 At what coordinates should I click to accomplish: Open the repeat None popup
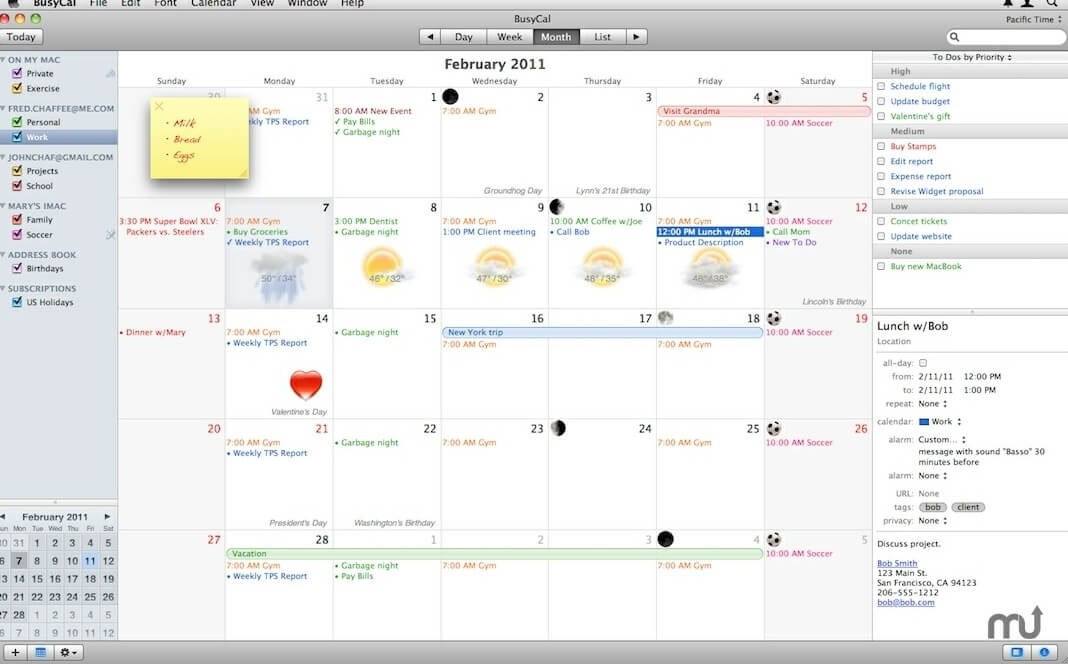[932, 404]
